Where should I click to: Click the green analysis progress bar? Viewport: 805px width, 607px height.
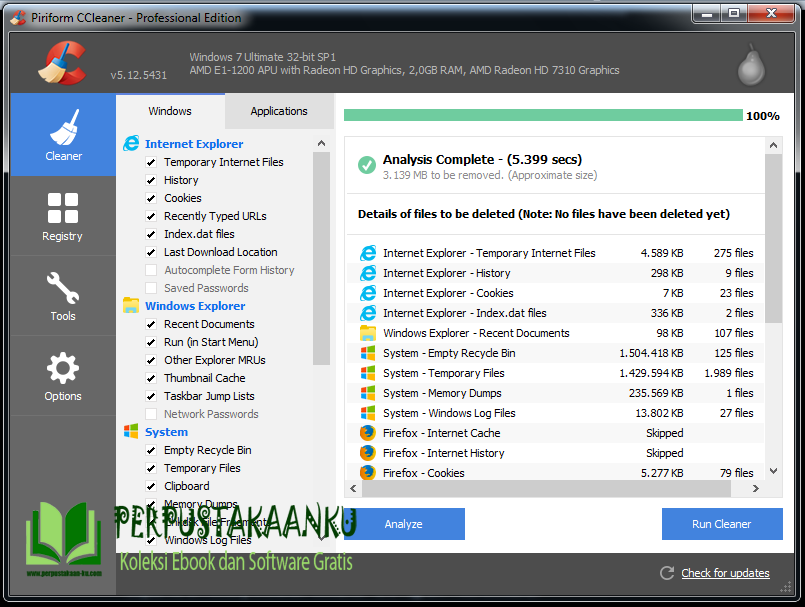[543, 115]
